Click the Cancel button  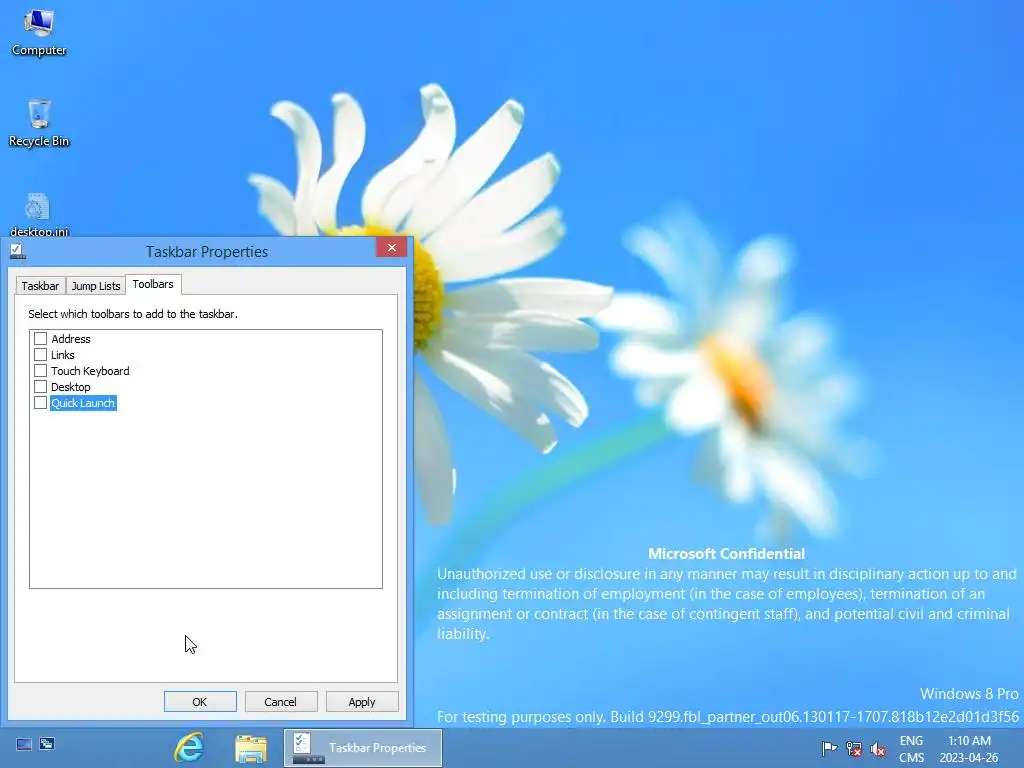pos(281,701)
